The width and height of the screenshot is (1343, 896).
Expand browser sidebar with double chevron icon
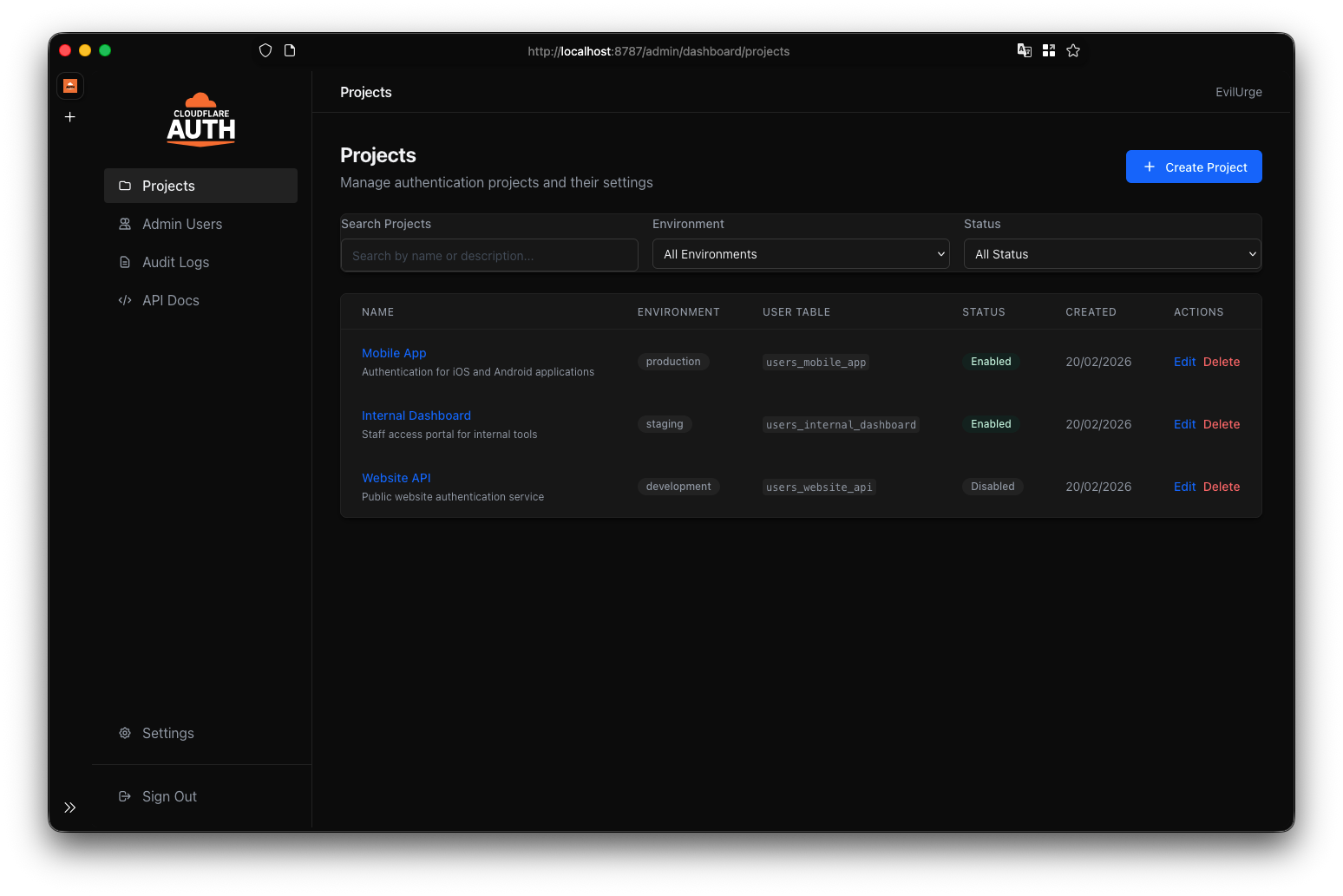[70, 808]
